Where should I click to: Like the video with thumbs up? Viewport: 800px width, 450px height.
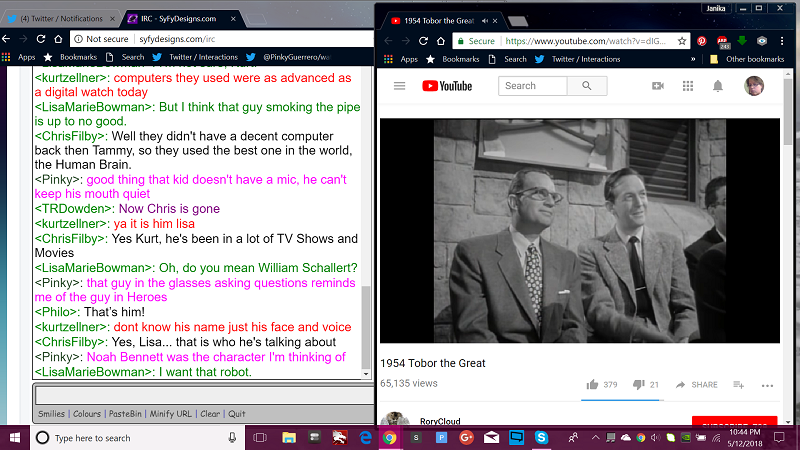point(592,385)
